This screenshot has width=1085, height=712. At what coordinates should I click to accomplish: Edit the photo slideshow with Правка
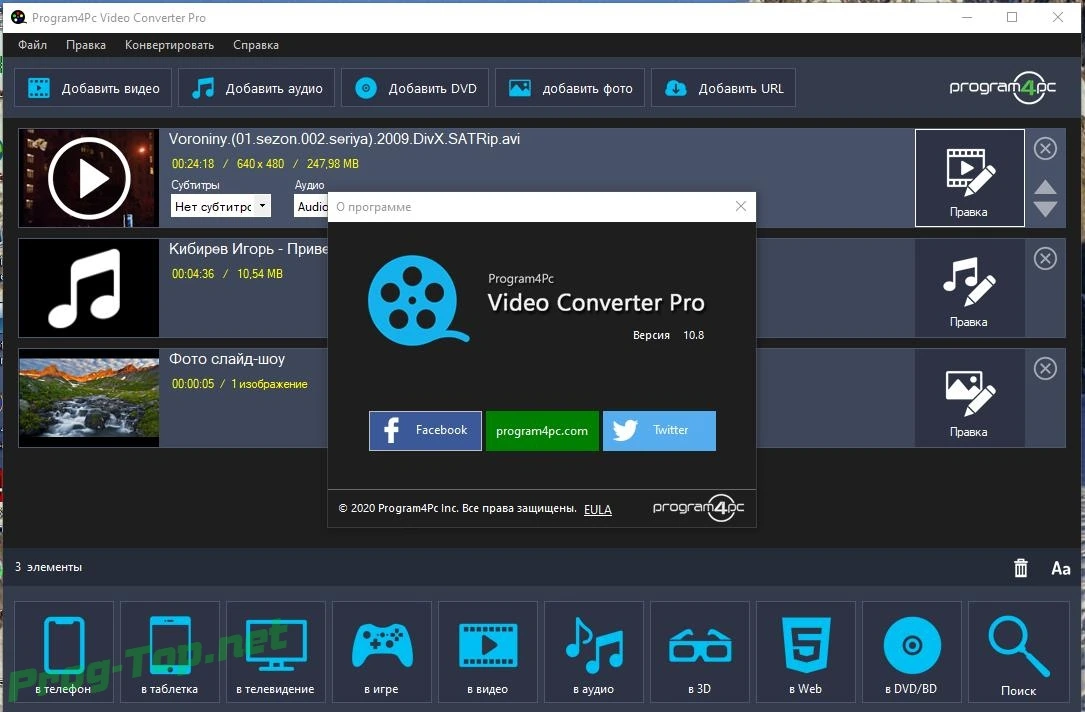pos(969,398)
